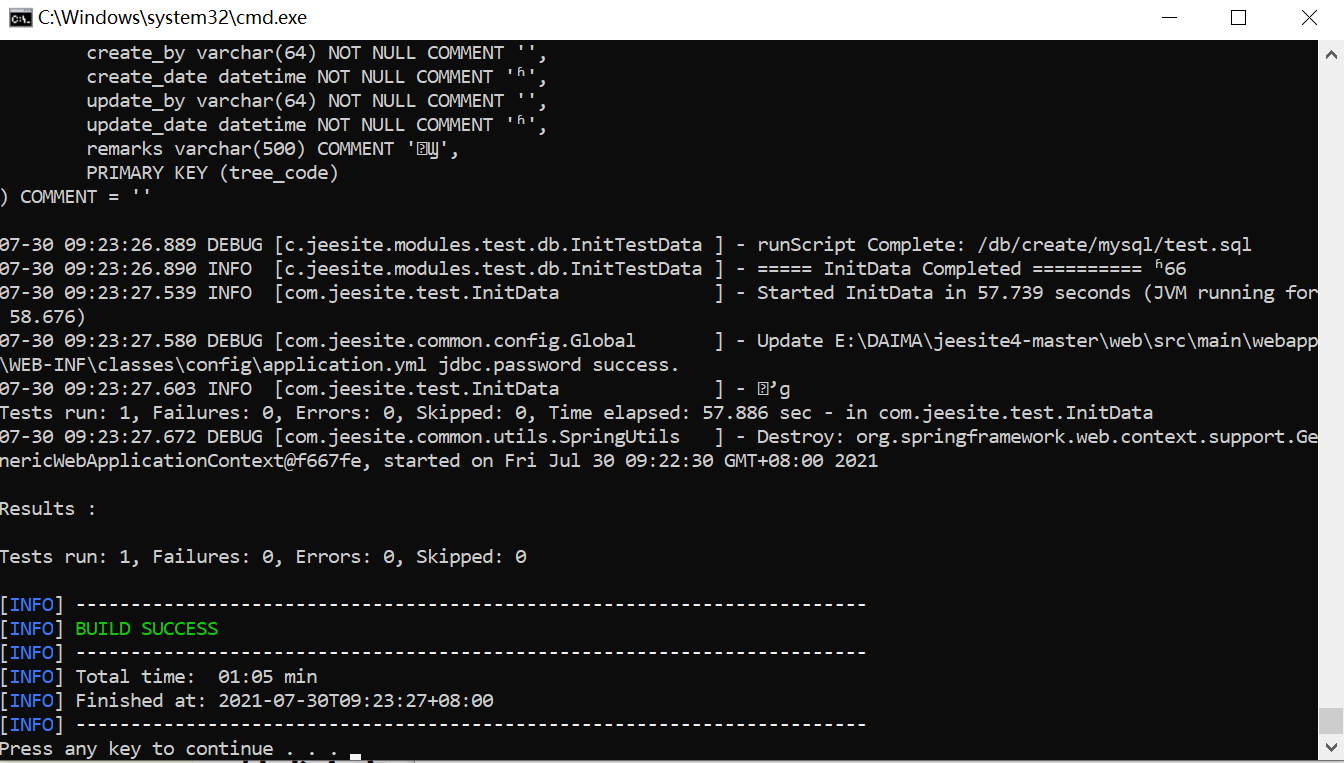Click the C:\Windows\system32\cmd.exe title text

pos(172,18)
